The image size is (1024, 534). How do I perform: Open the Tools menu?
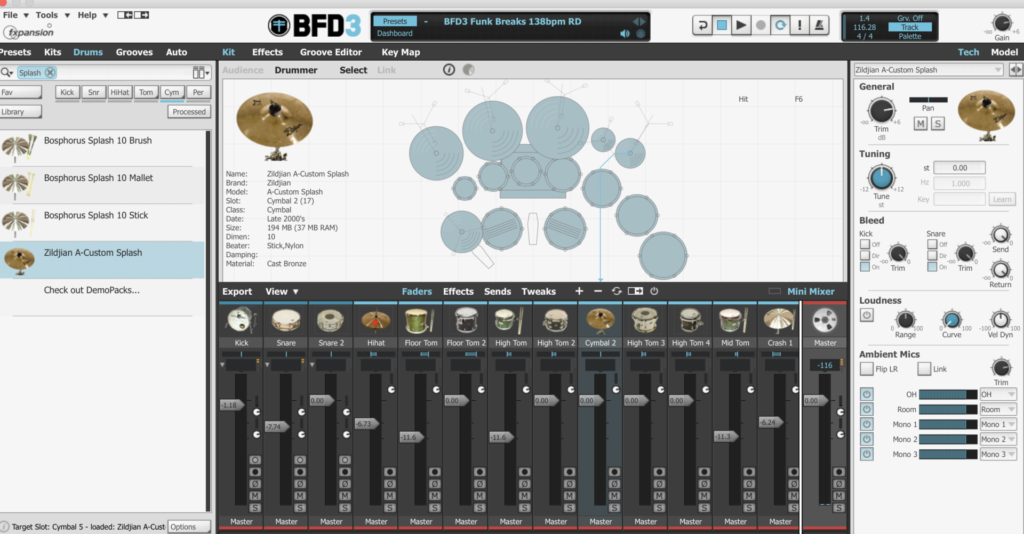click(46, 15)
